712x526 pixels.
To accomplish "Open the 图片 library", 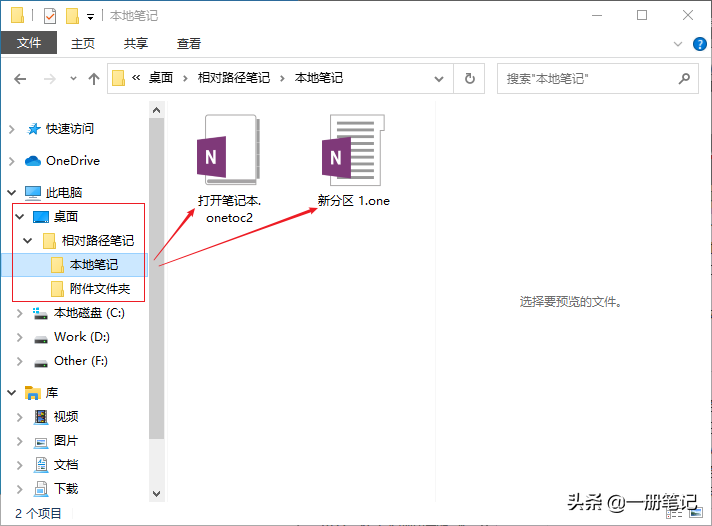I will coord(66,441).
